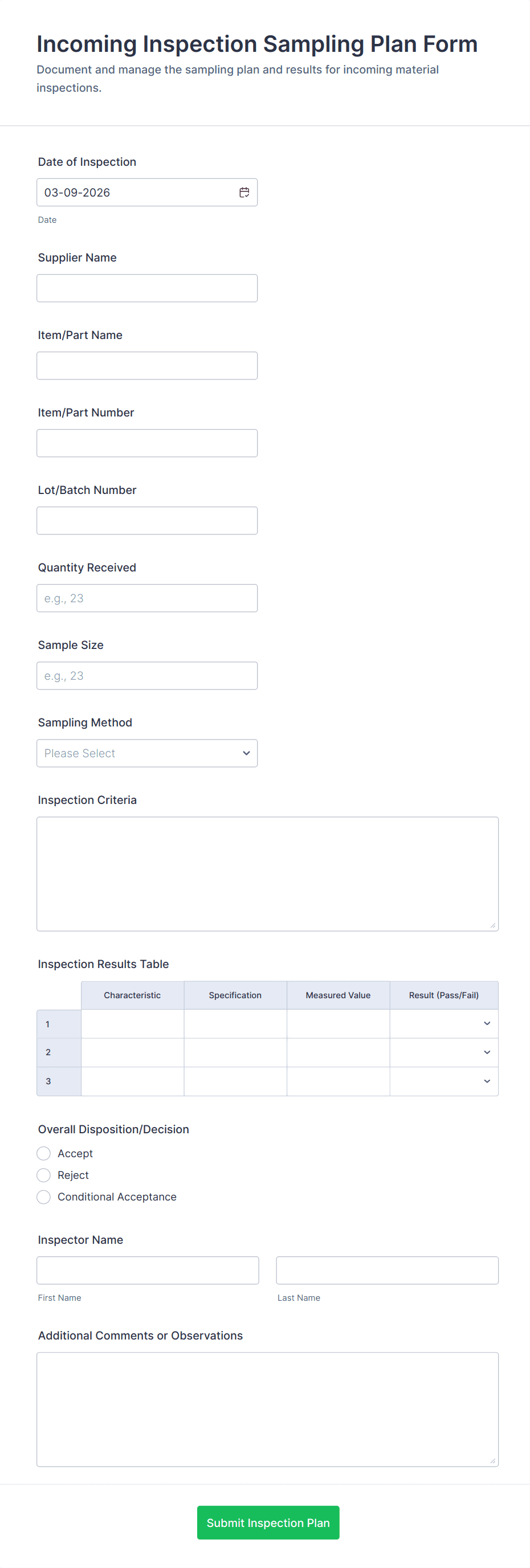Image resolution: width=530 pixels, height=1568 pixels.
Task: Expand row 1 Result Pass/Fail dropdown
Action: (x=443, y=1024)
